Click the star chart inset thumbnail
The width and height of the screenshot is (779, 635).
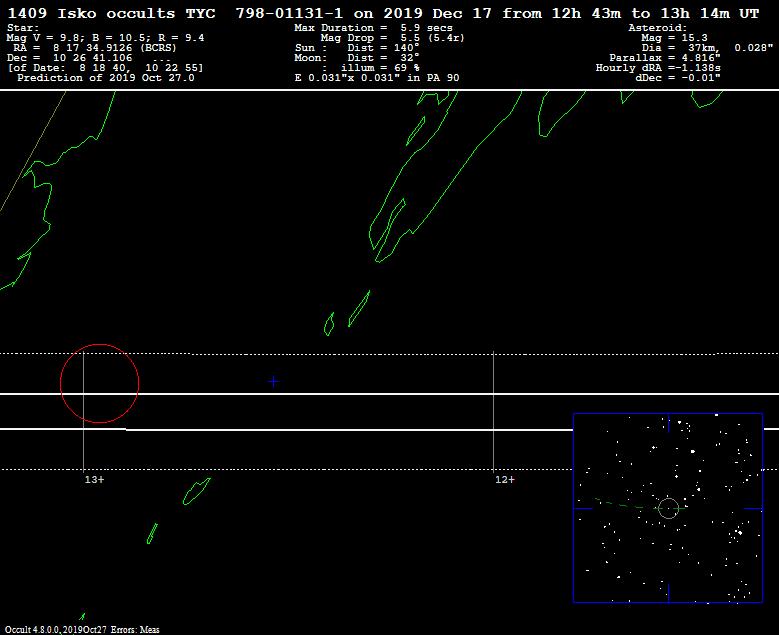[x=668, y=508]
